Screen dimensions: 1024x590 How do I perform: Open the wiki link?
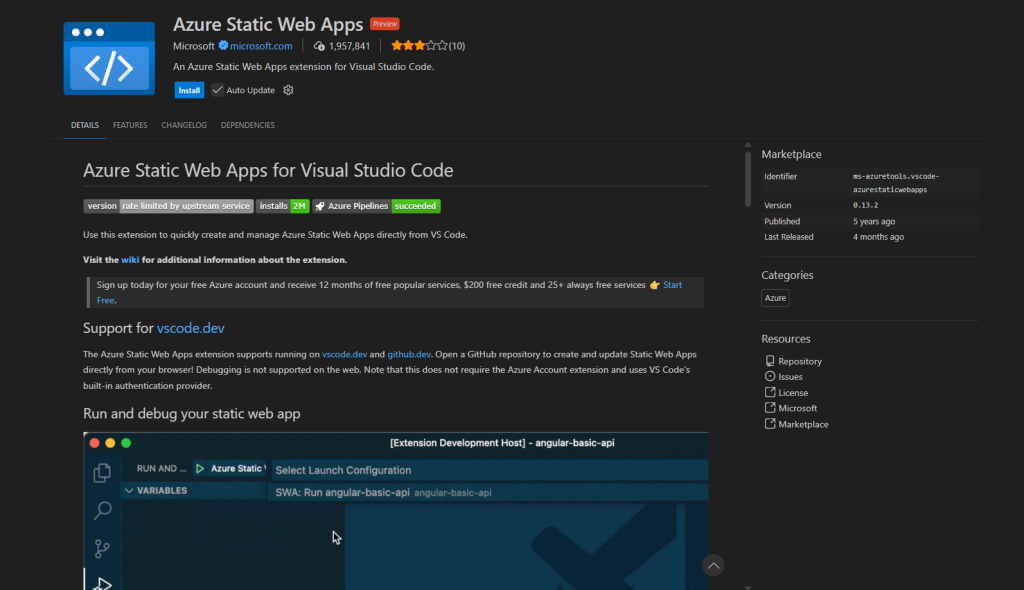(x=130, y=260)
